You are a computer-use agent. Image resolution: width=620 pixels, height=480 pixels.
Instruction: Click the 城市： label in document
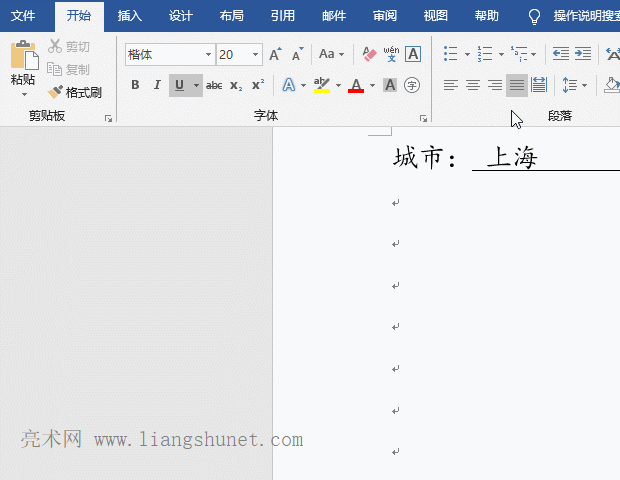(x=425, y=157)
